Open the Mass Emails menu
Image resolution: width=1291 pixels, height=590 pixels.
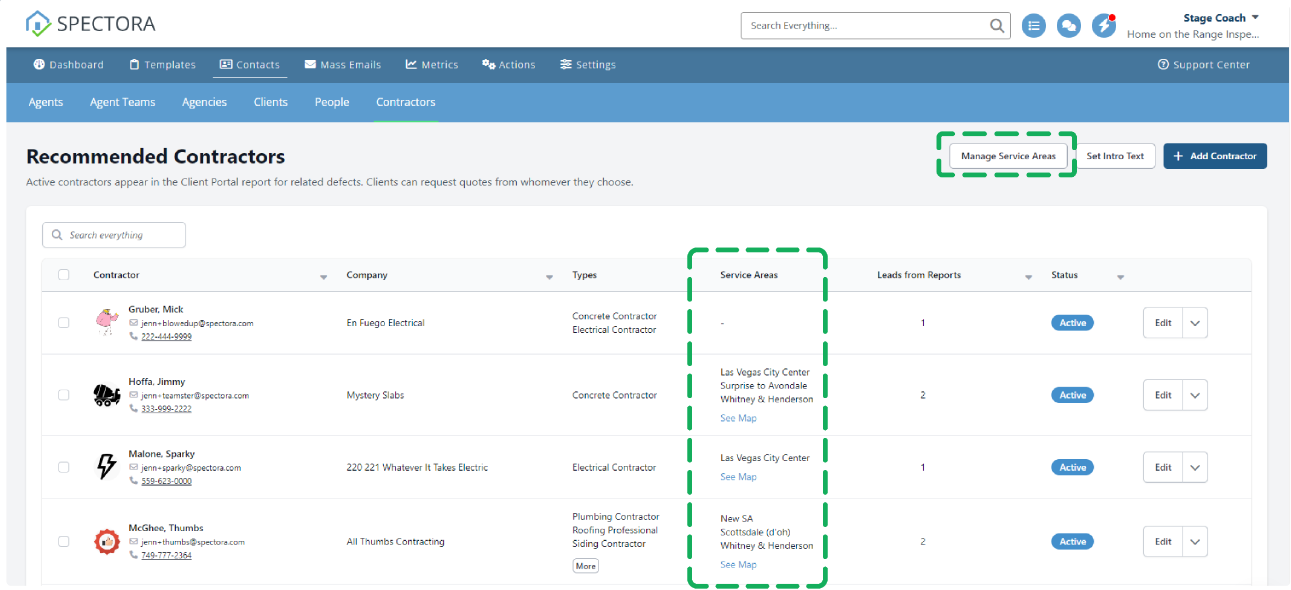[342, 65]
